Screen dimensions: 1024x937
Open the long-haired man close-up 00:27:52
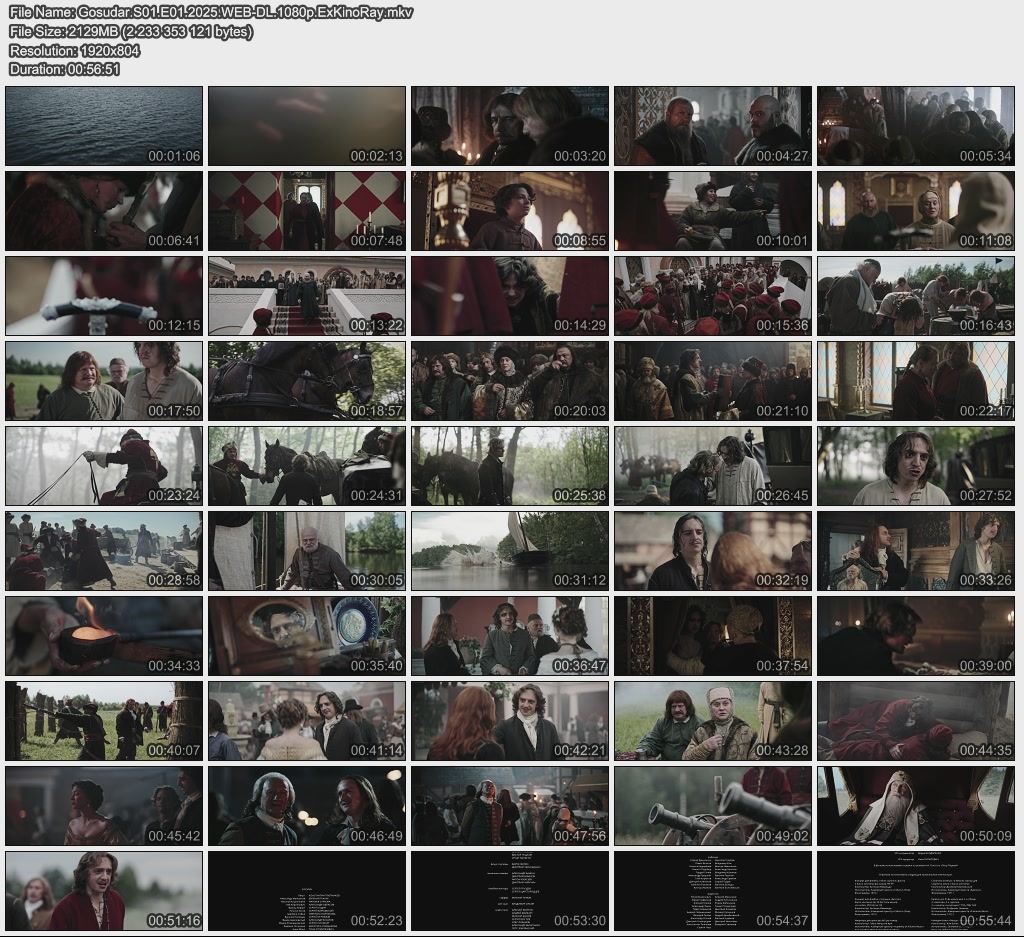point(916,466)
